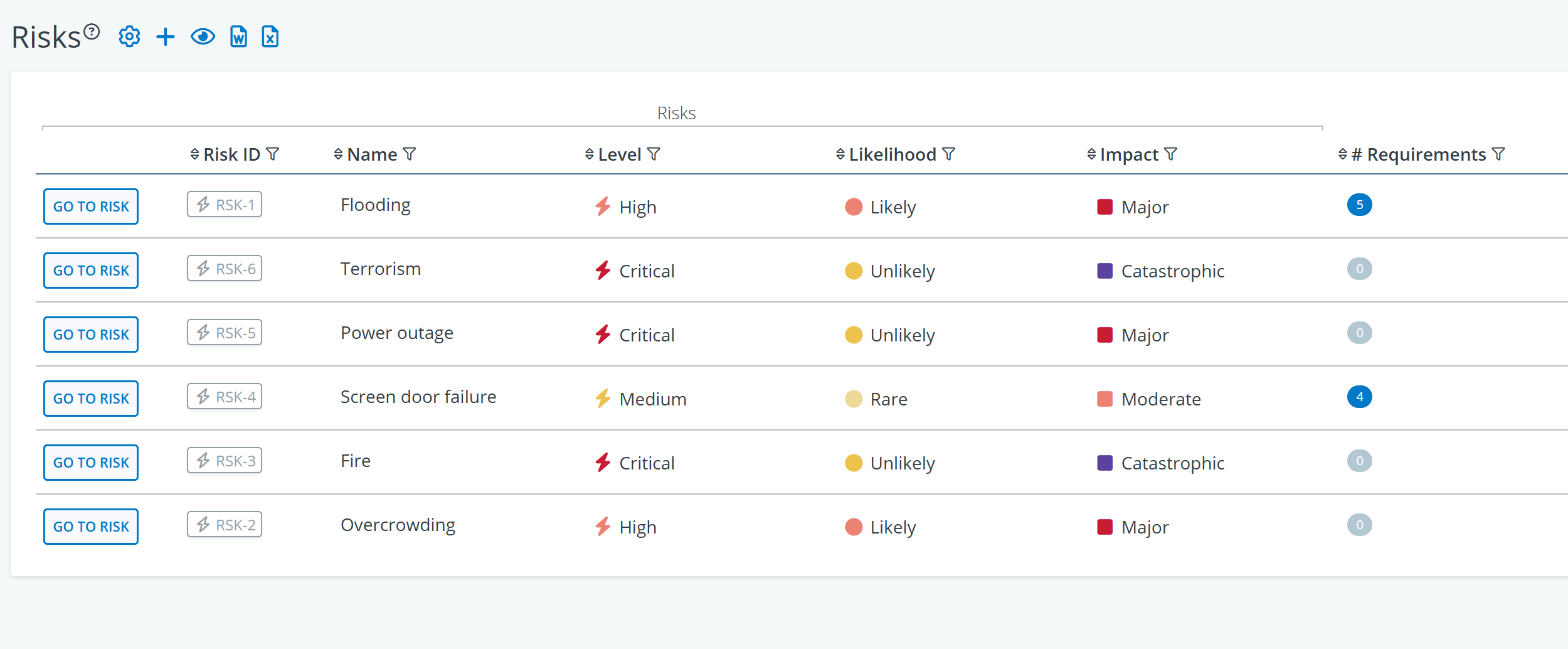Open filter for Risk ID column

273,154
